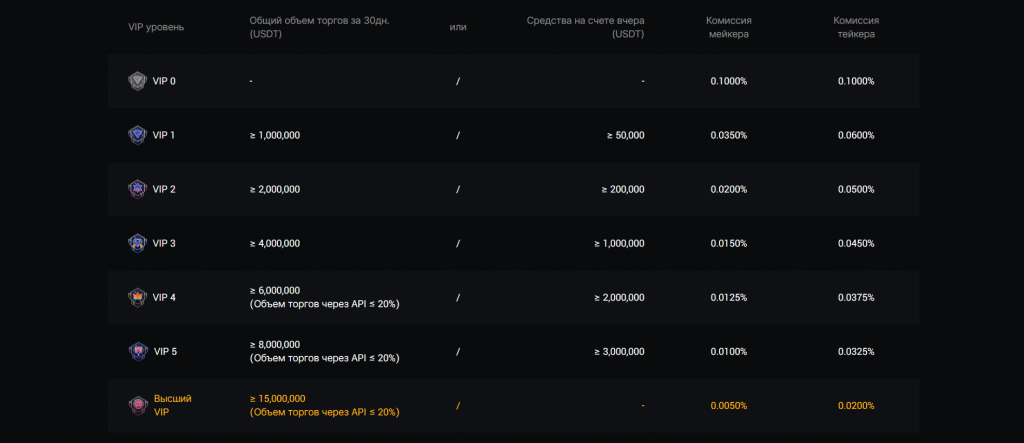
Task: Click the VIP 1 maker fee 0.0350%
Action: pos(728,135)
